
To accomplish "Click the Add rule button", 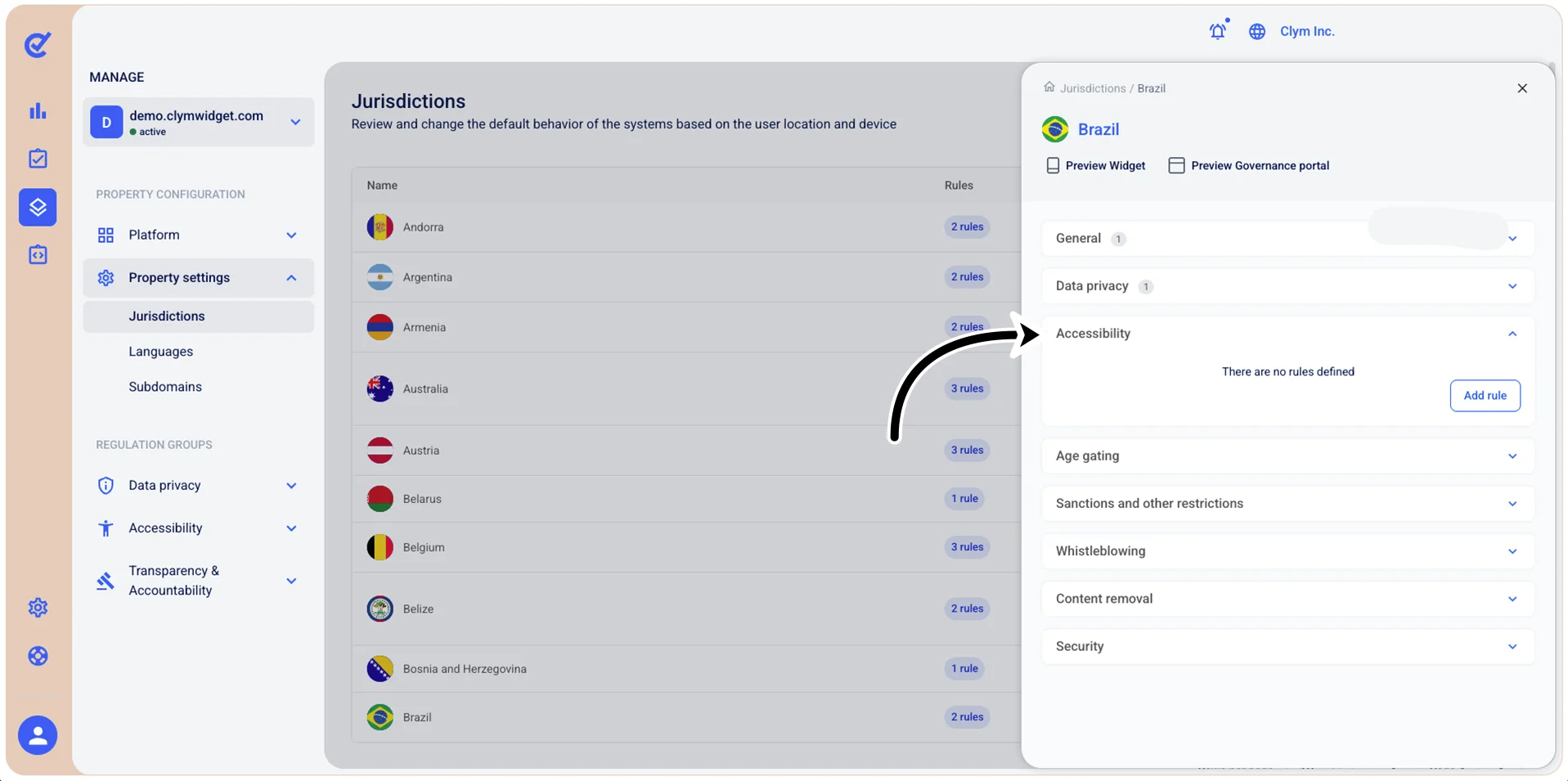I will 1485,396.
